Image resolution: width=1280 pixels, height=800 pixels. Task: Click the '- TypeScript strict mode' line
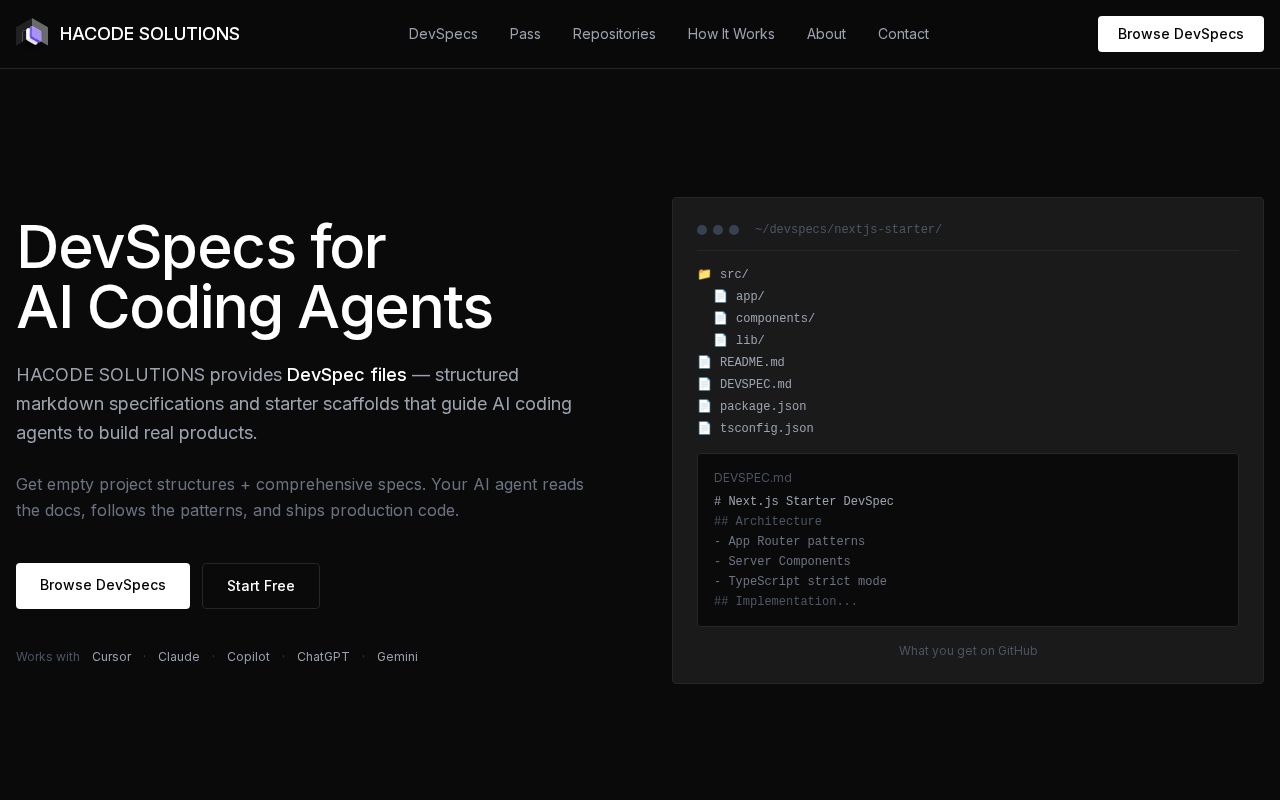pos(800,582)
